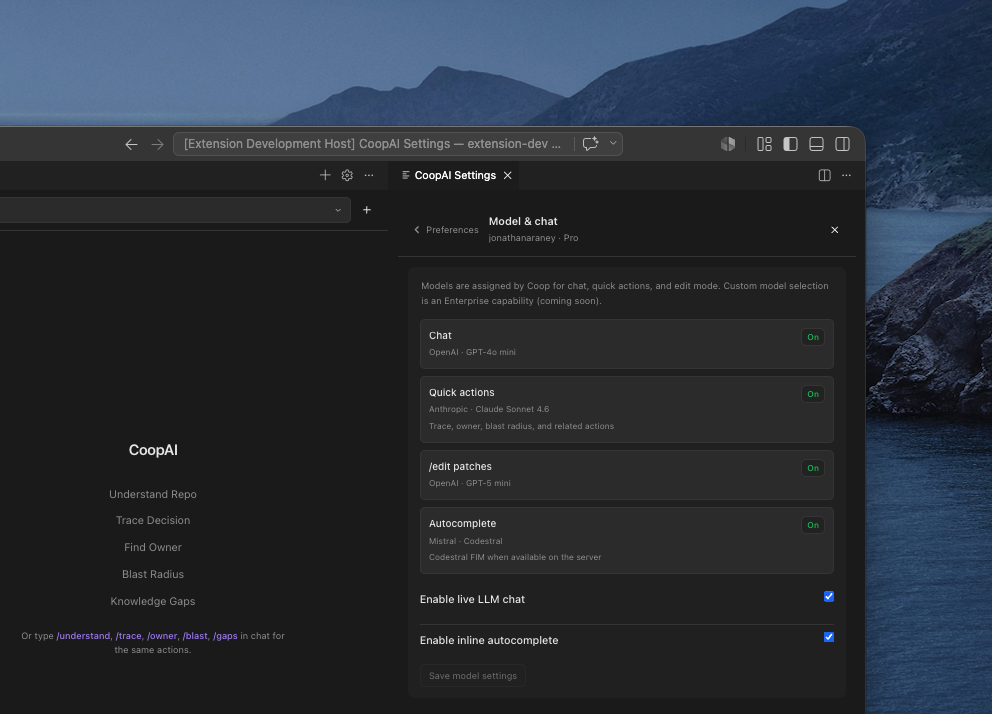Toggle the primary side bar icon

790,144
